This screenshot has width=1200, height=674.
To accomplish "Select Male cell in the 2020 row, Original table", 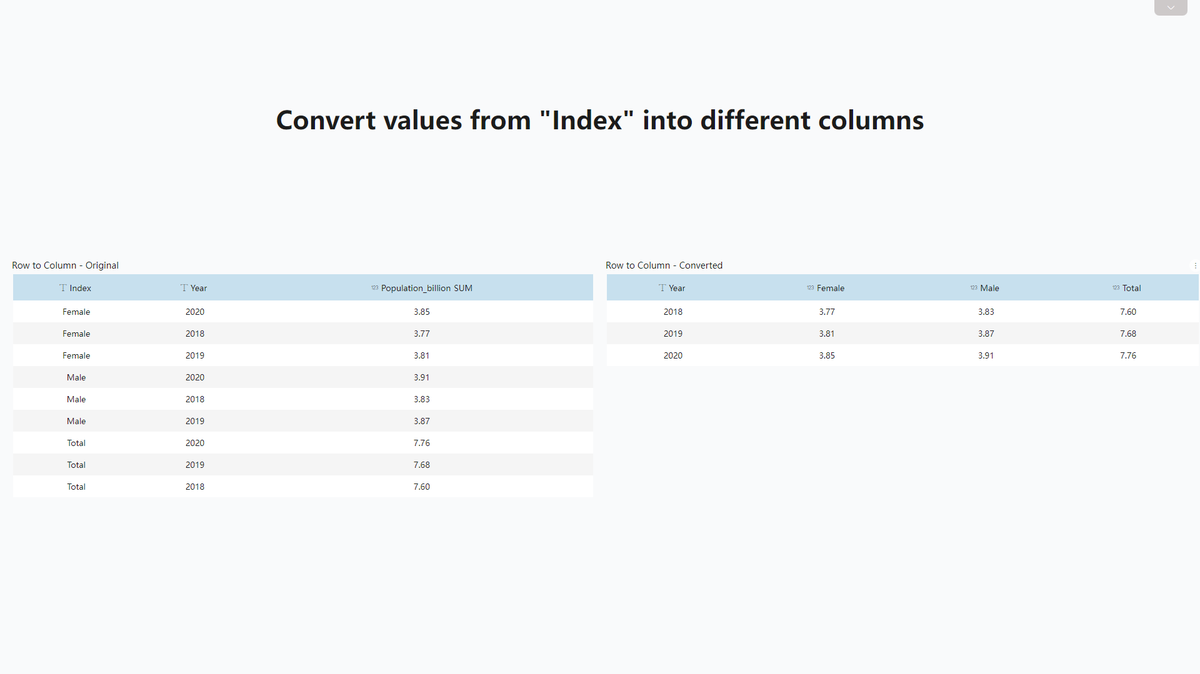I will (76, 378).
